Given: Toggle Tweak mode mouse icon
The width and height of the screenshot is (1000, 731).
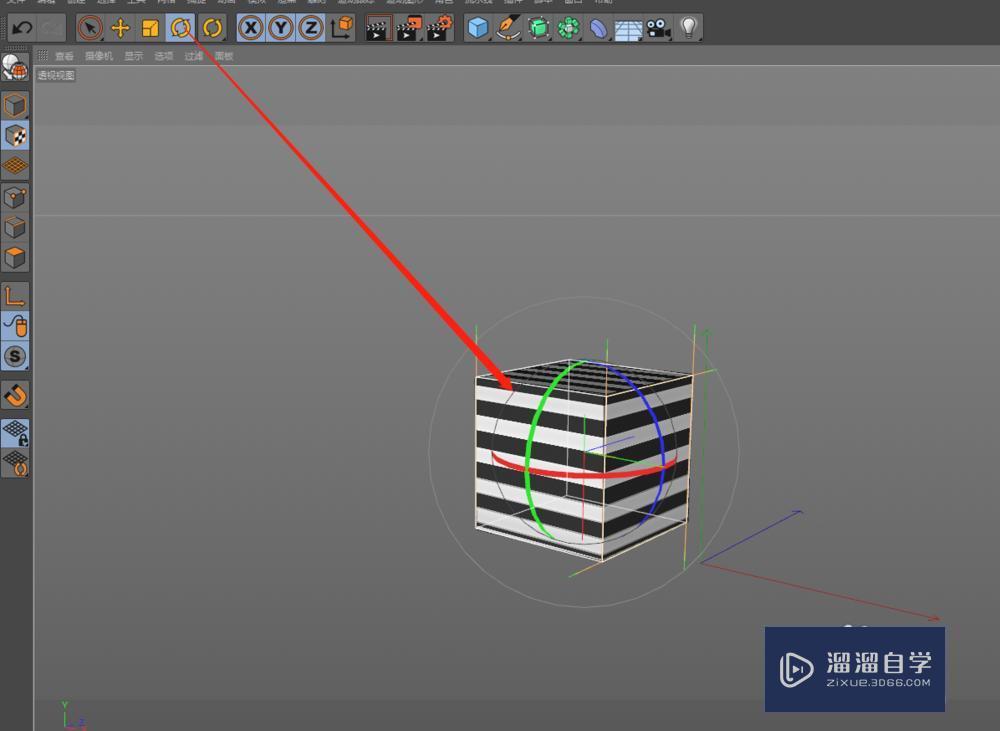Looking at the screenshot, I should [x=15, y=327].
